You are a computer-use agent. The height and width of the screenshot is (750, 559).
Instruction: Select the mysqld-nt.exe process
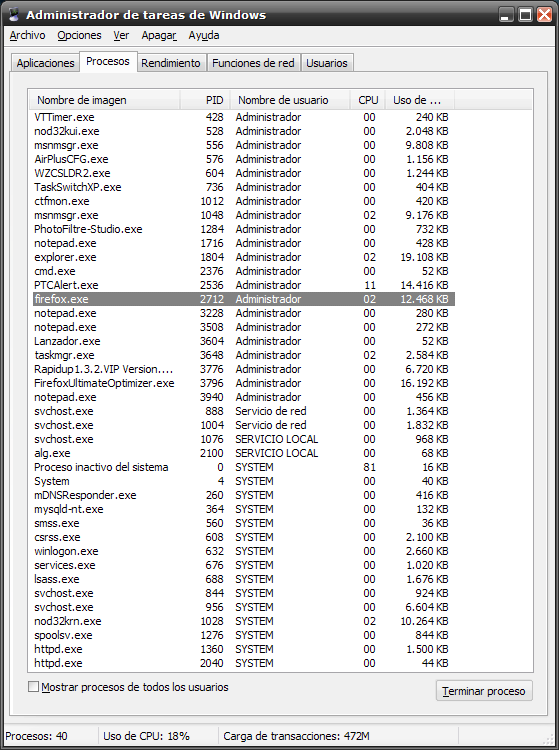243,509
